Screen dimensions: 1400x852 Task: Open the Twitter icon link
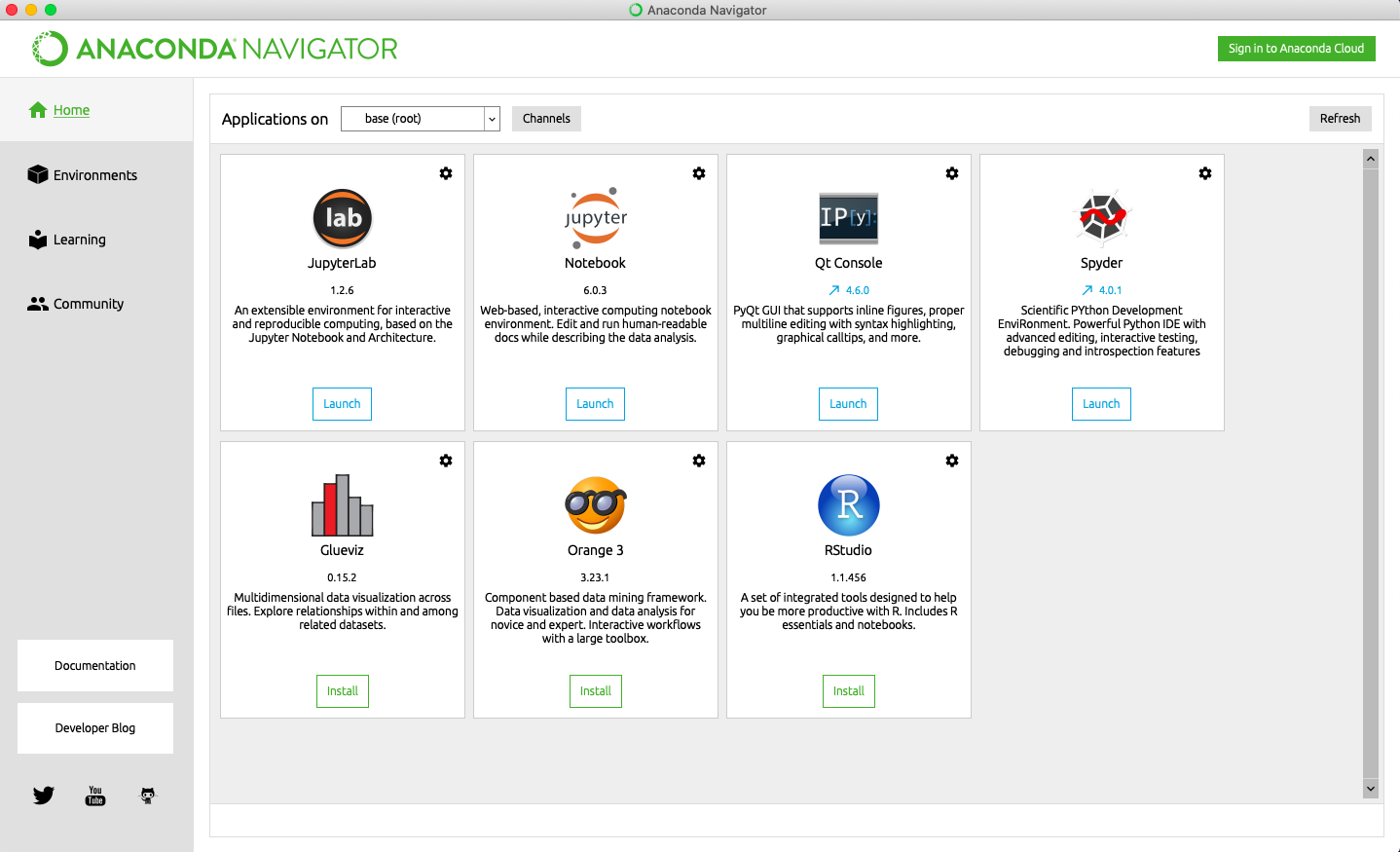coord(44,796)
